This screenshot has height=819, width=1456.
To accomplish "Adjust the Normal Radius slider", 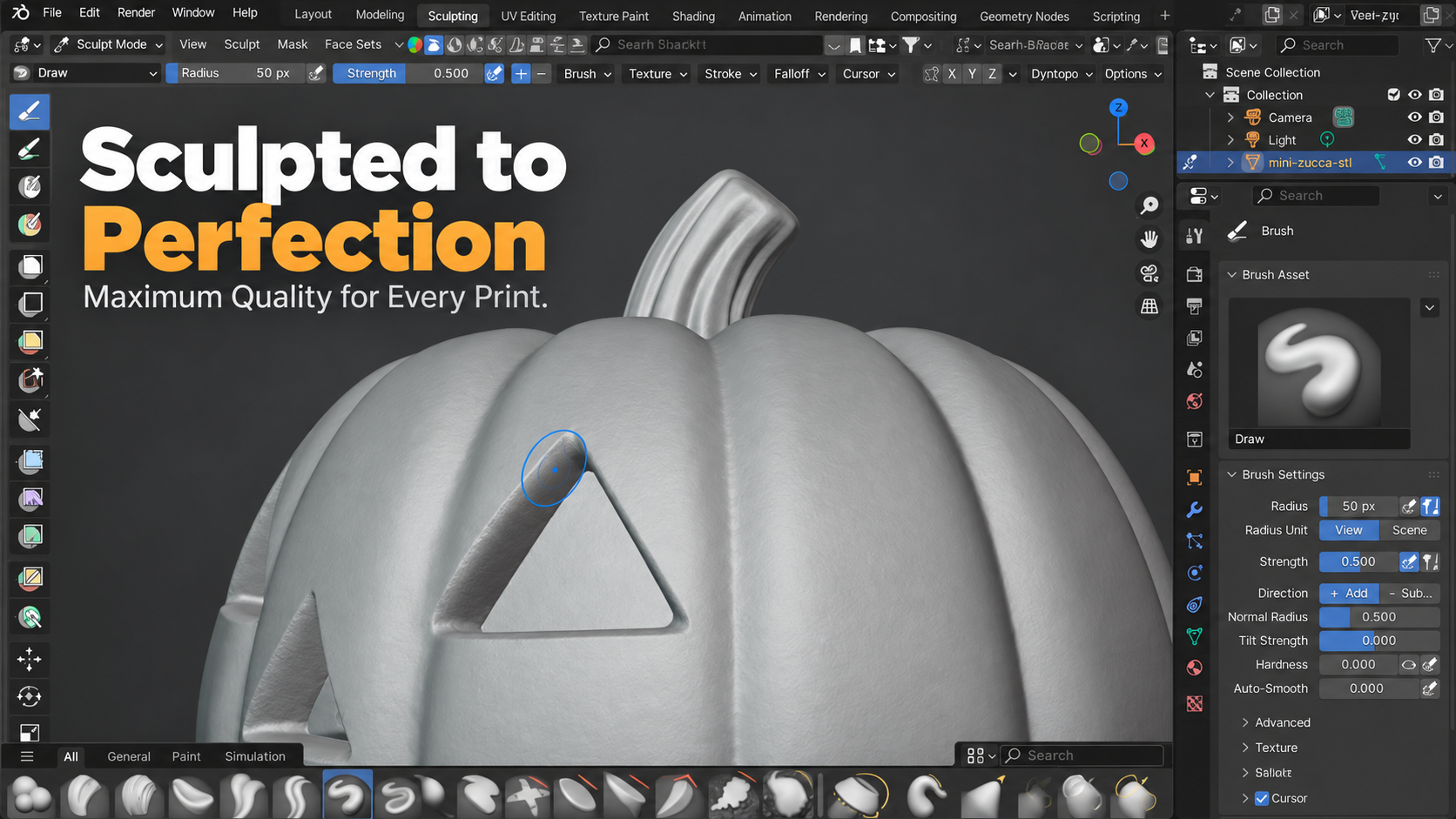I will [1378, 616].
